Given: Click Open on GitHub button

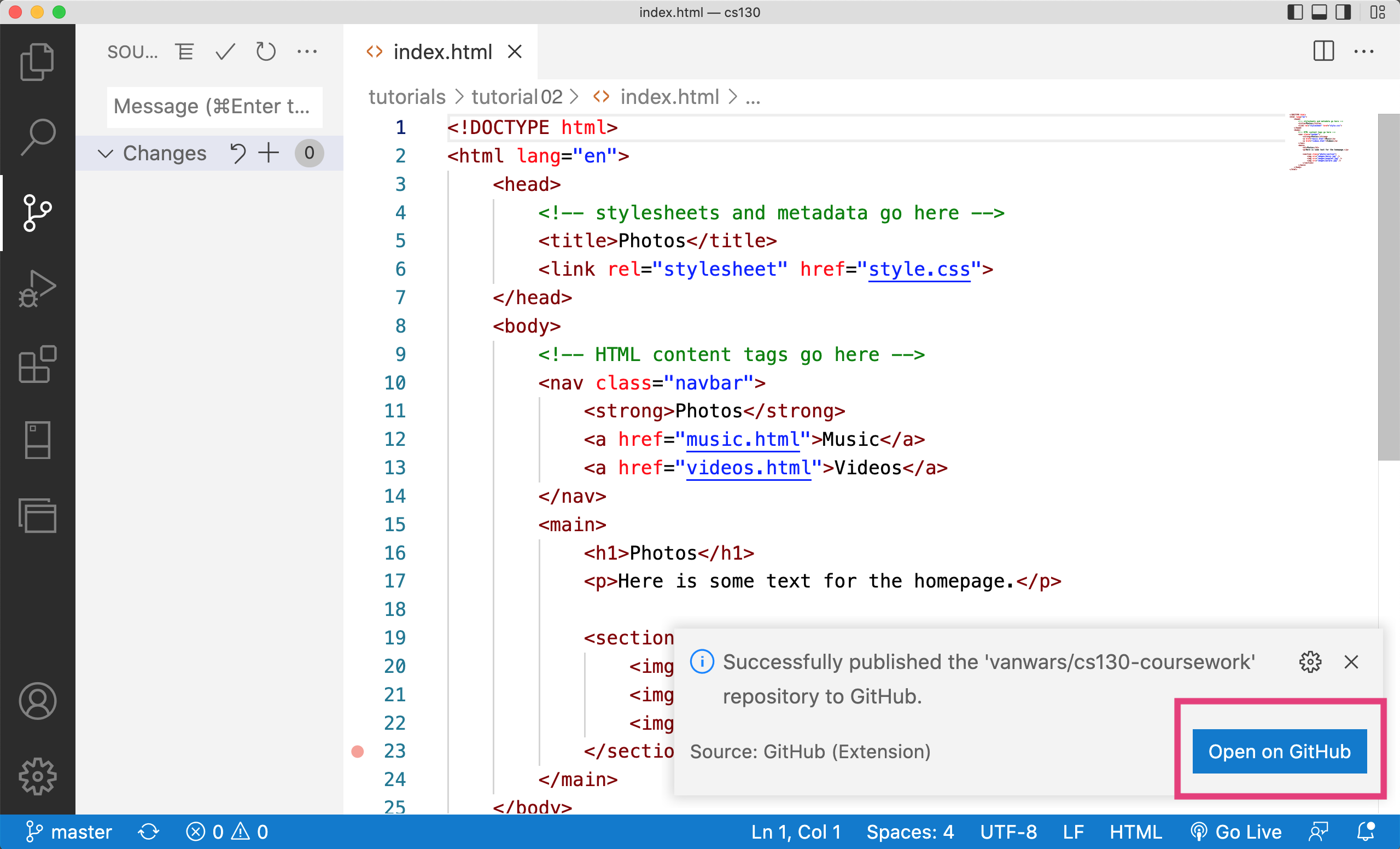Looking at the screenshot, I should point(1279,751).
